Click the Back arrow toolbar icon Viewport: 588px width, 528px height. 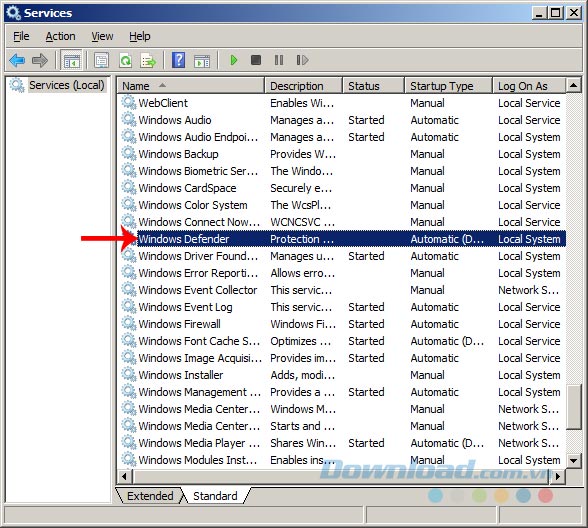(17, 60)
